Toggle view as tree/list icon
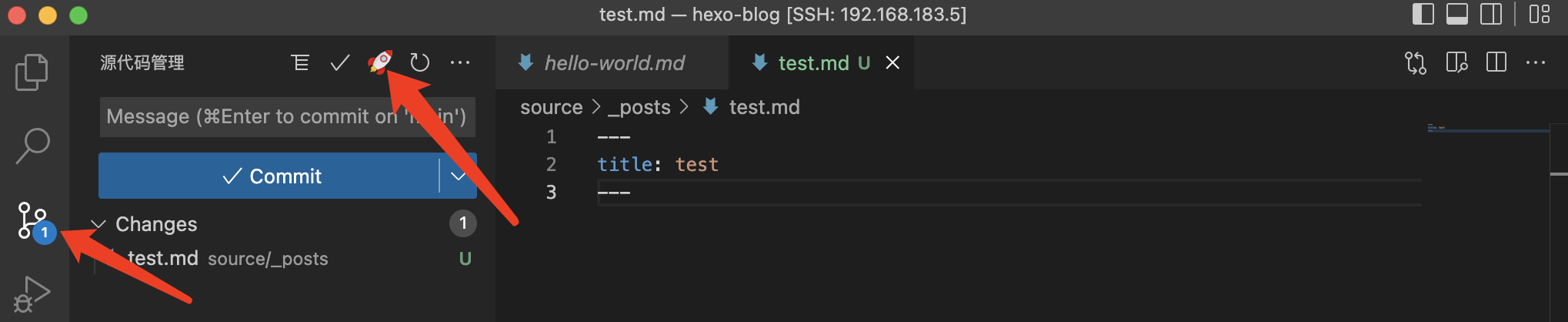This screenshot has height=322, width=1568. [300, 62]
